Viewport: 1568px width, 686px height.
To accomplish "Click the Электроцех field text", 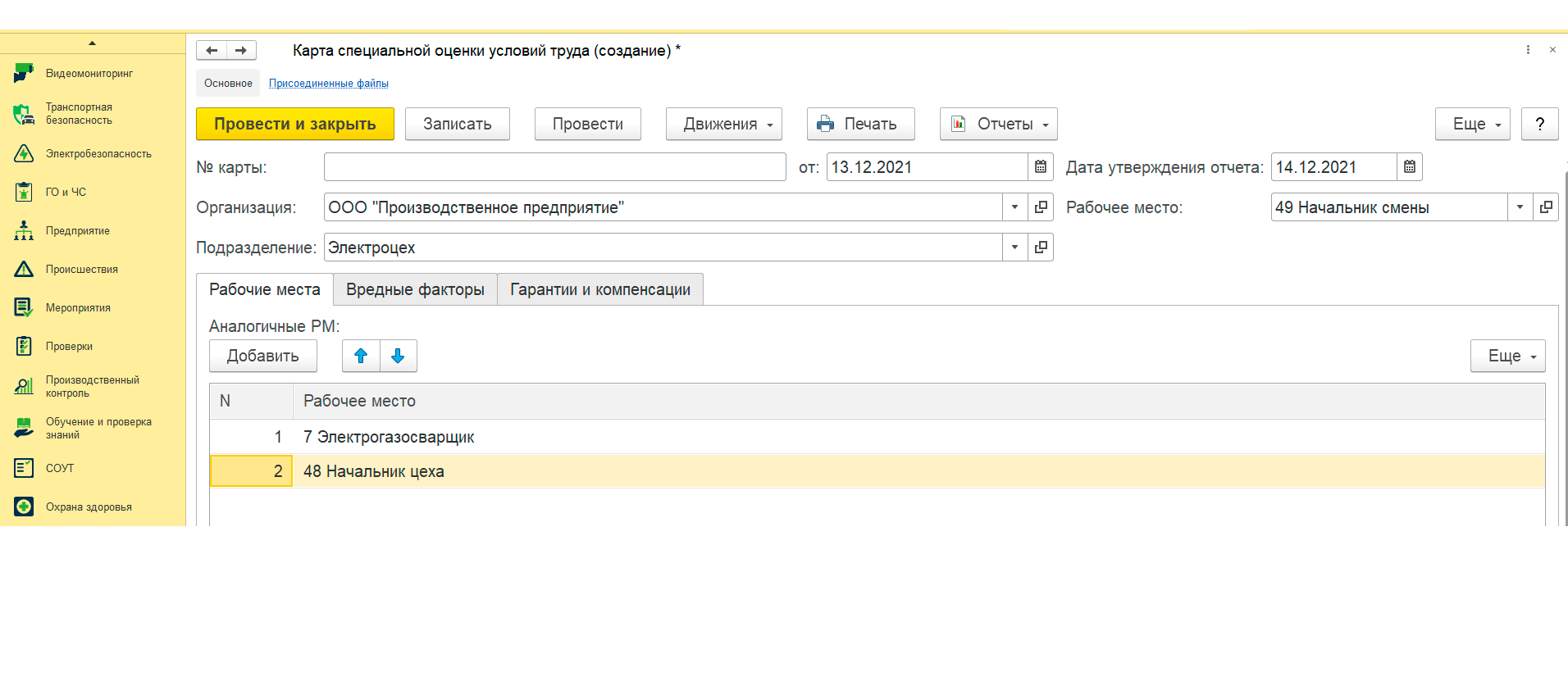I will point(663,248).
